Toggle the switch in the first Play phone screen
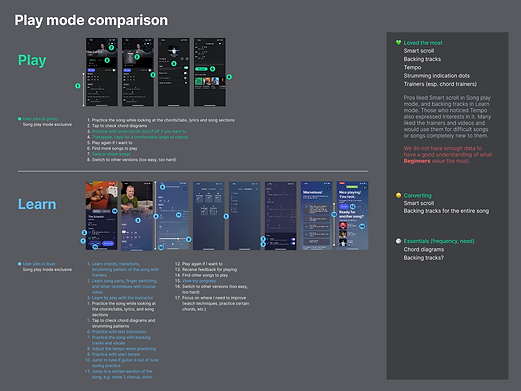Image resolution: width=521 pixels, height=391 pixels. [x=114, y=70]
